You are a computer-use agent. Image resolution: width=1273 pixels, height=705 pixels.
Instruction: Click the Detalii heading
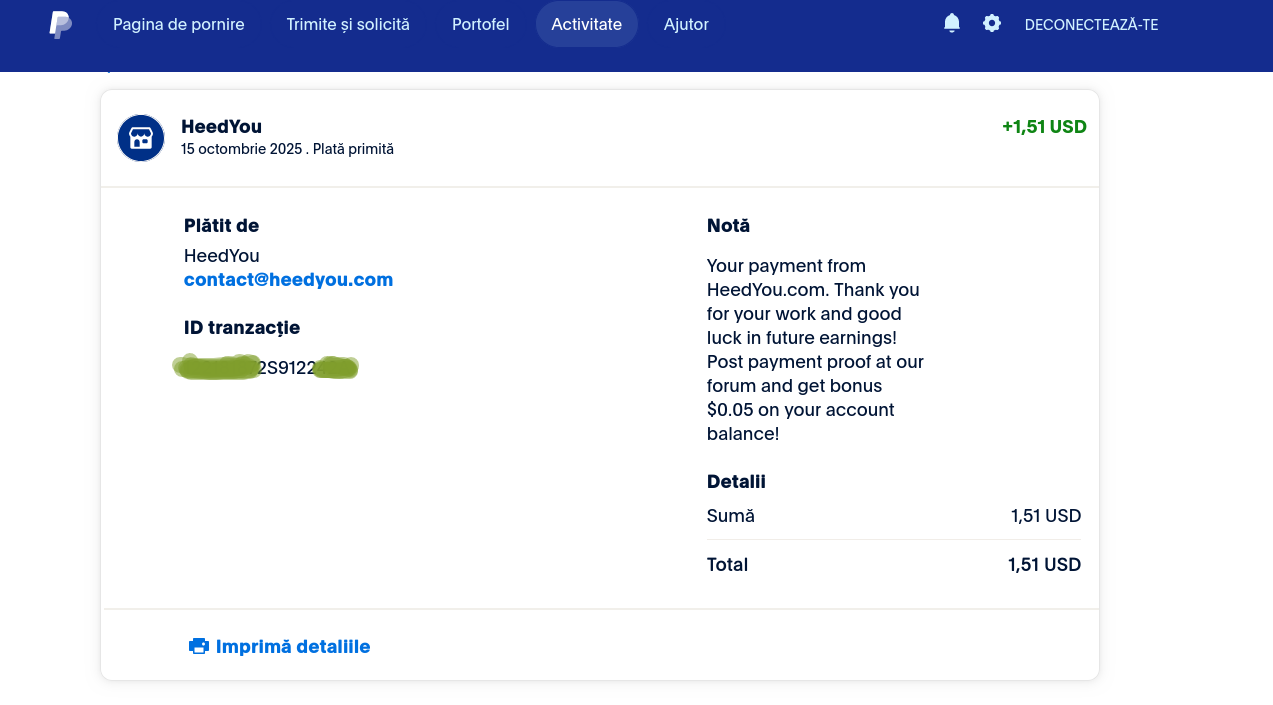736,482
